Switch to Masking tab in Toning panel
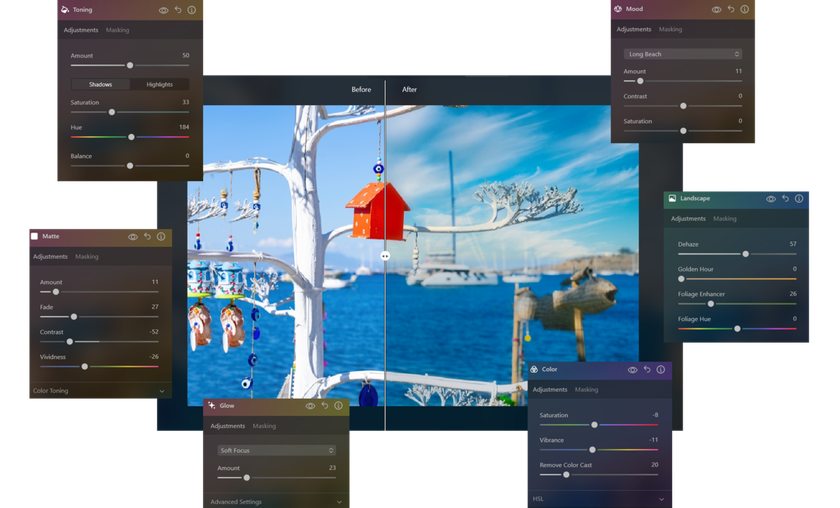Screen dimensions: 840x508 tap(117, 30)
